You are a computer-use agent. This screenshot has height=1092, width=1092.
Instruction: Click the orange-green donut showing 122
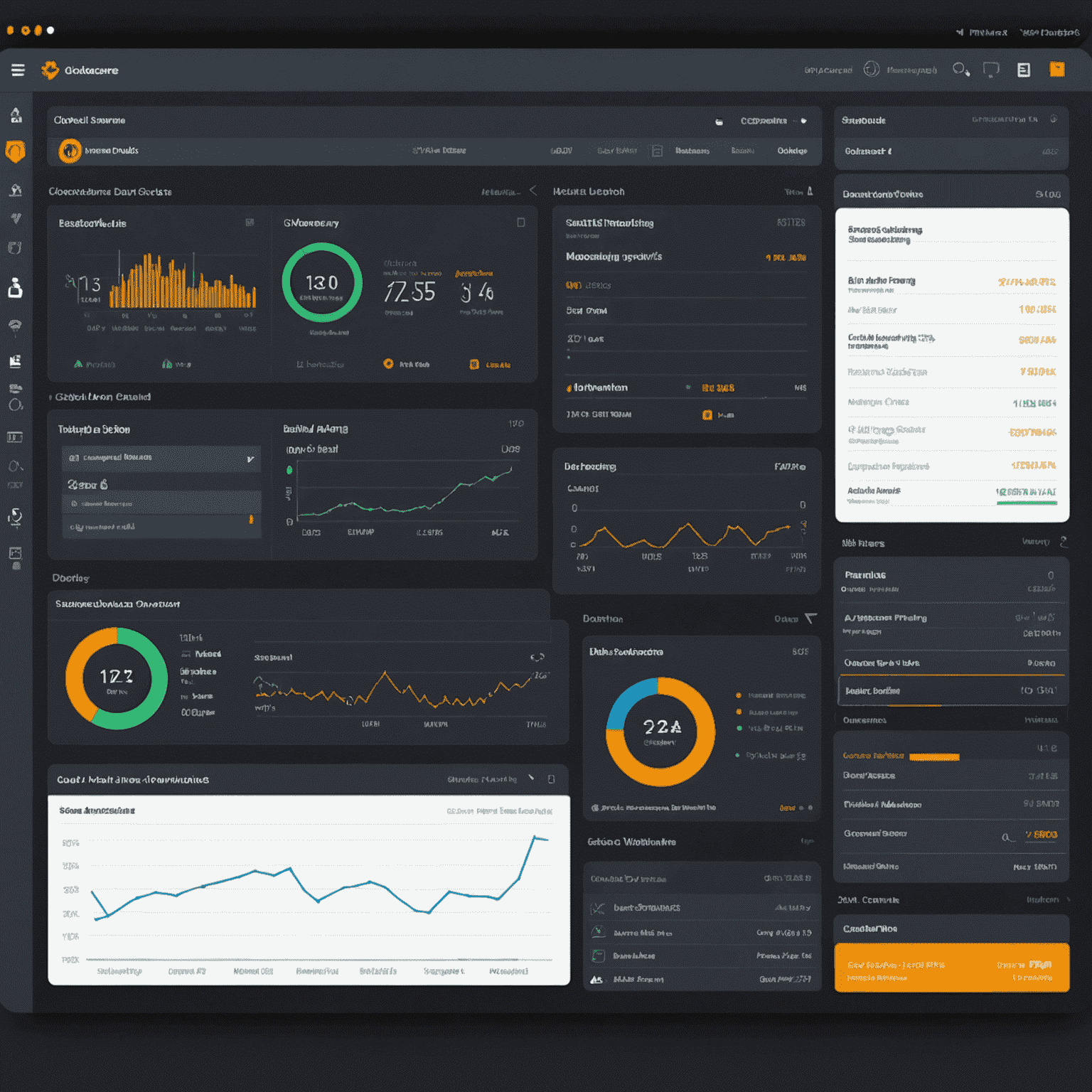click(117, 678)
